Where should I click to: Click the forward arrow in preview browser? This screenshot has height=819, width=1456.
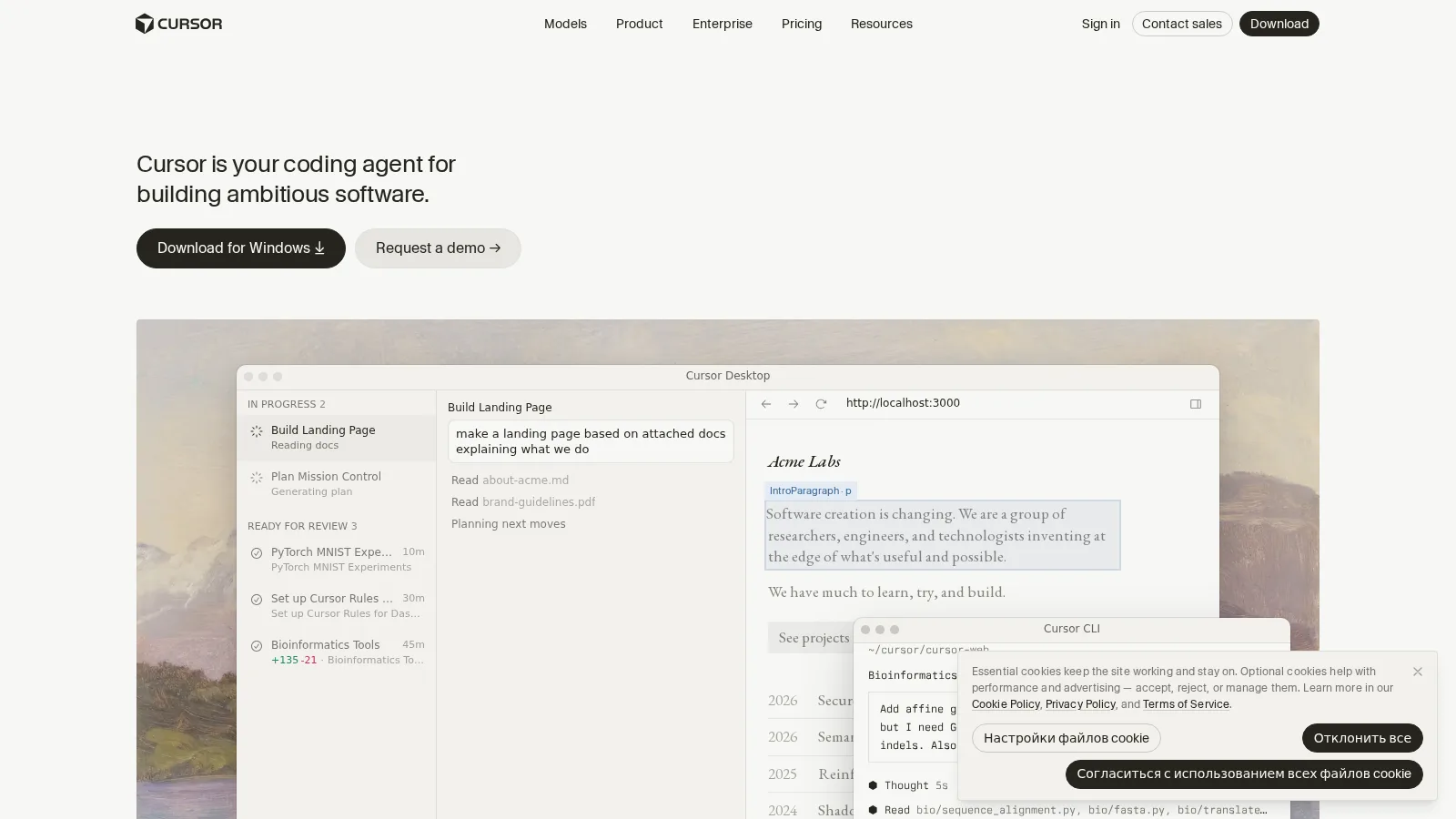coord(794,404)
